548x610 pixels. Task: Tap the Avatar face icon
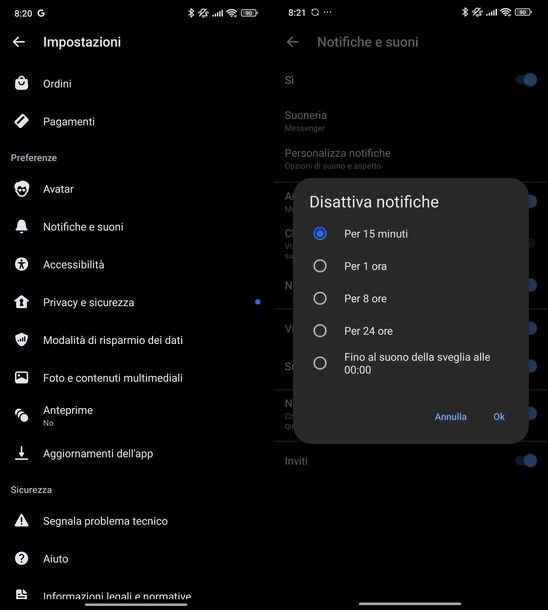(x=21, y=189)
